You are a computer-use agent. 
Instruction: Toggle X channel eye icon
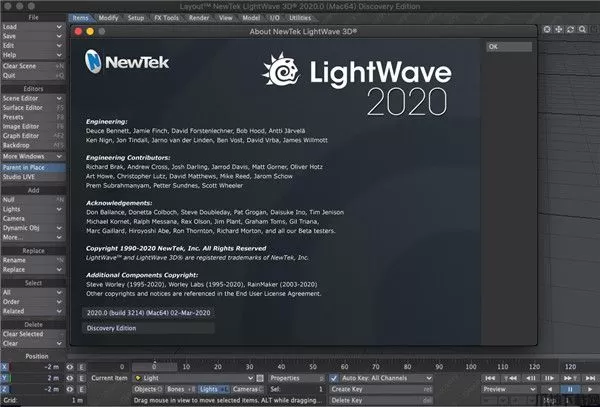pos(70,367)
